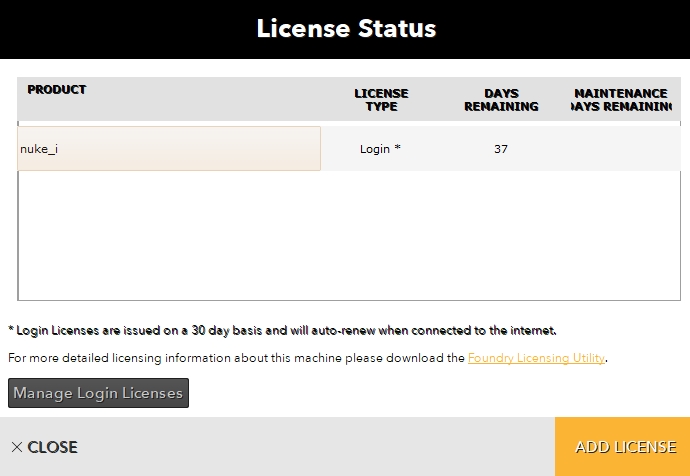Click the MAINTENANCE DAYS REMAINING column header
The image size is (690, 476).
[x=621, y=99]
